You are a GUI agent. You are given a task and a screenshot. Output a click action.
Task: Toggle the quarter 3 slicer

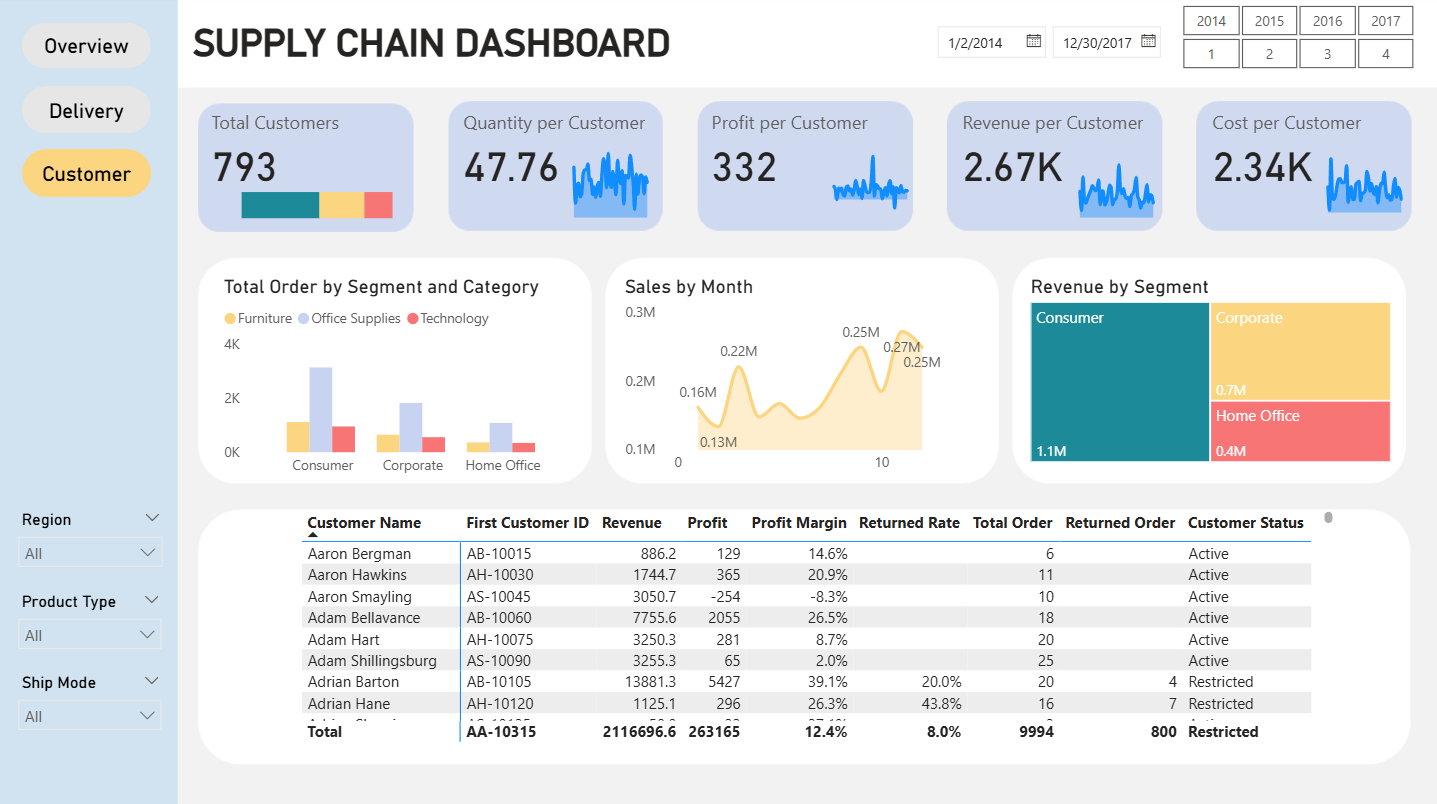tap(1327, 54)
